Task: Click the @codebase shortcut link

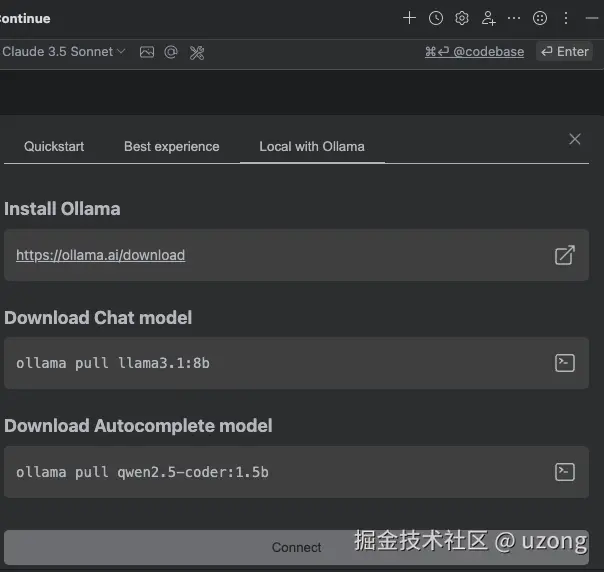Action: [x=475, y=52]
